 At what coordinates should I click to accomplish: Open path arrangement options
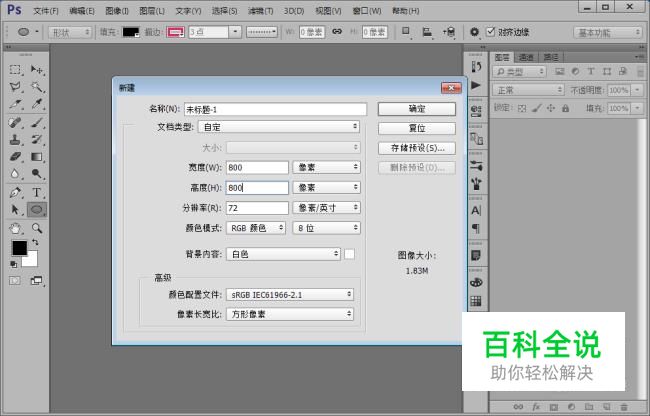(x=449, y=31)
